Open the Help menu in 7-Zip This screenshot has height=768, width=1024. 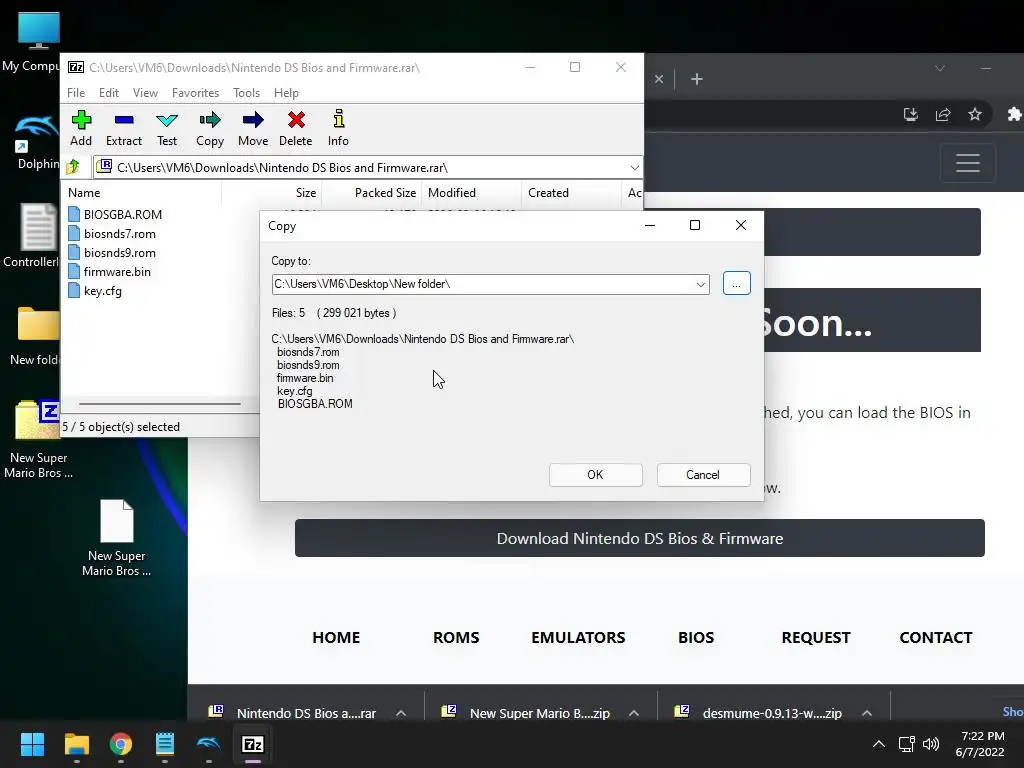[x=286, y=93]
